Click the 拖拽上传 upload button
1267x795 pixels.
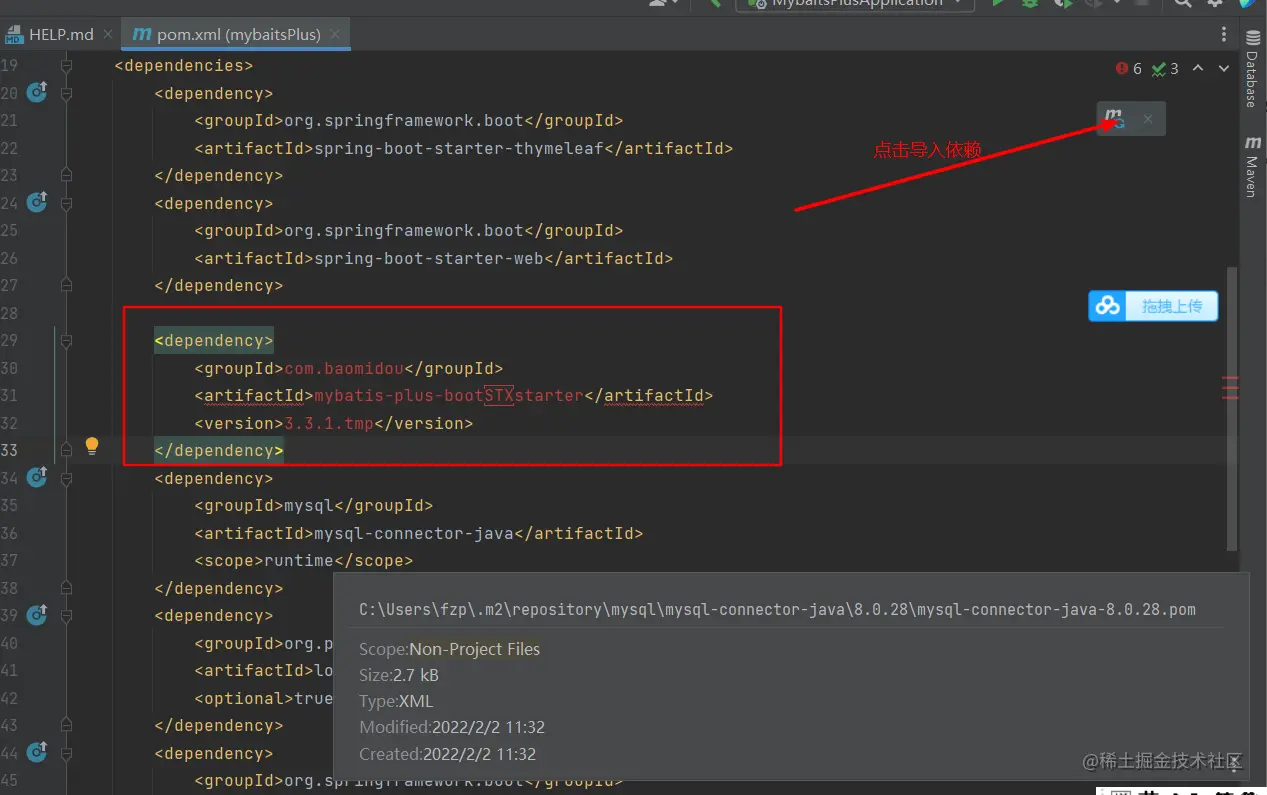(1153, 306)
